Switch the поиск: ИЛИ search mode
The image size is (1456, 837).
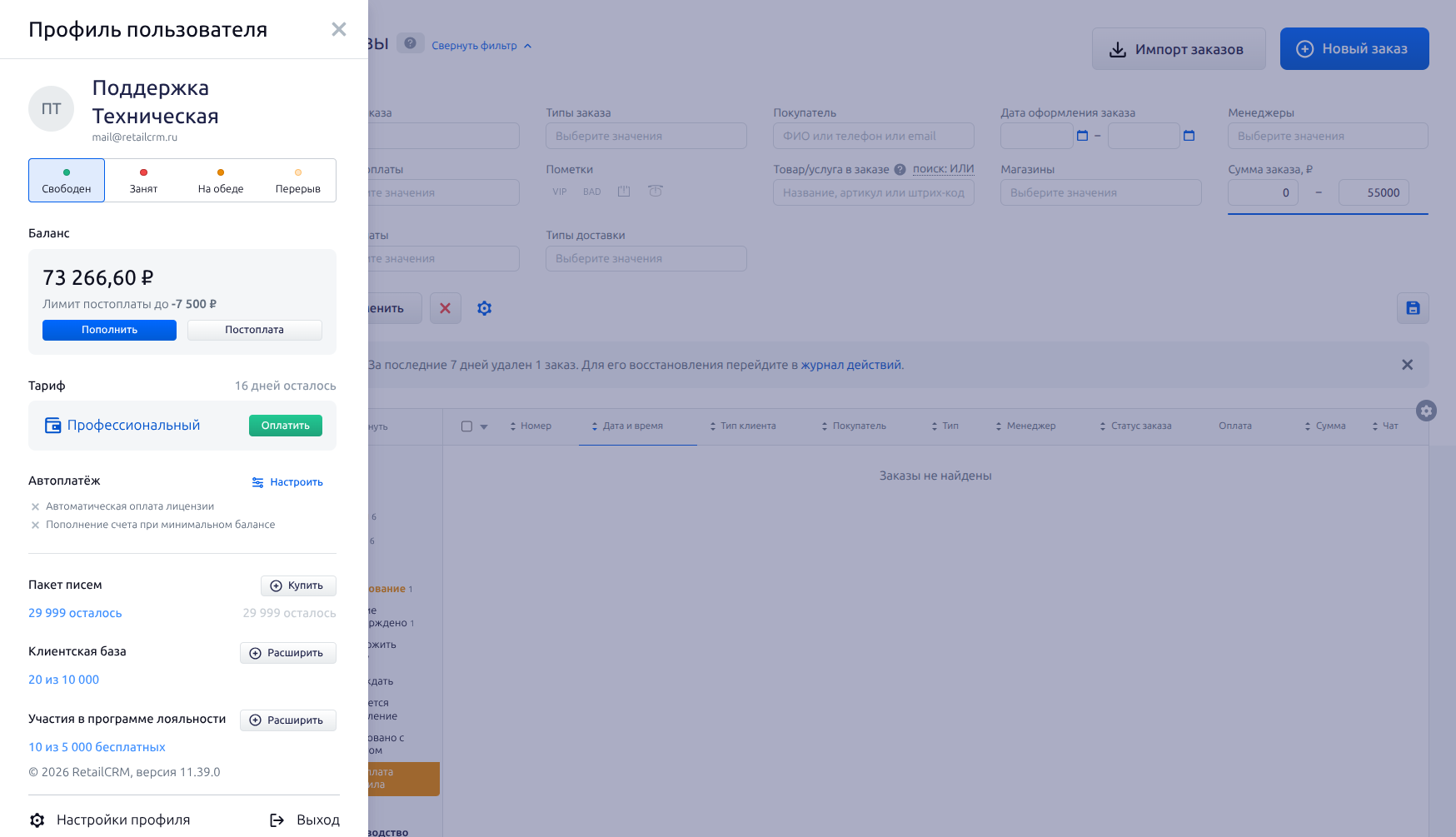coord(943,169)
